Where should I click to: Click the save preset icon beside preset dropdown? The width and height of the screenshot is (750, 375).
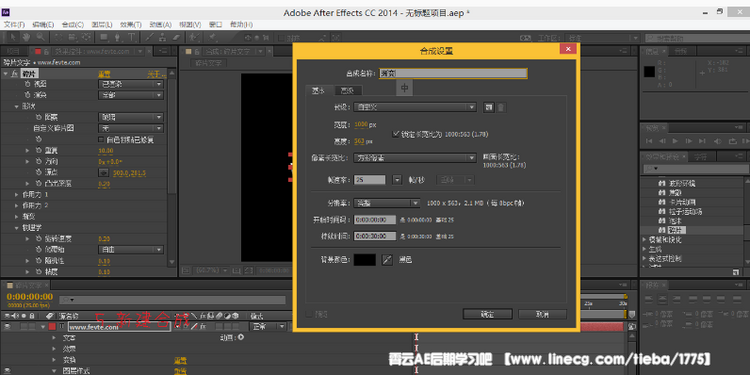tap(488, 107)
